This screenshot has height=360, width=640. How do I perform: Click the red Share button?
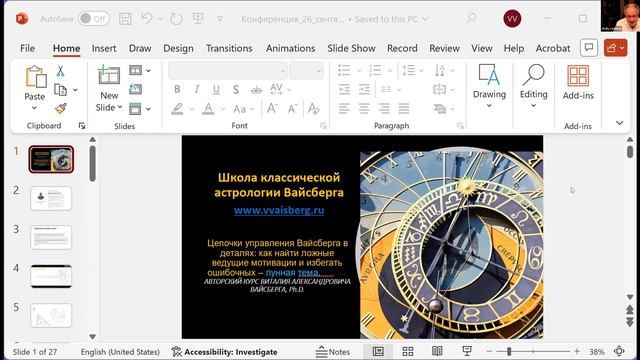(x=615, y=48)
